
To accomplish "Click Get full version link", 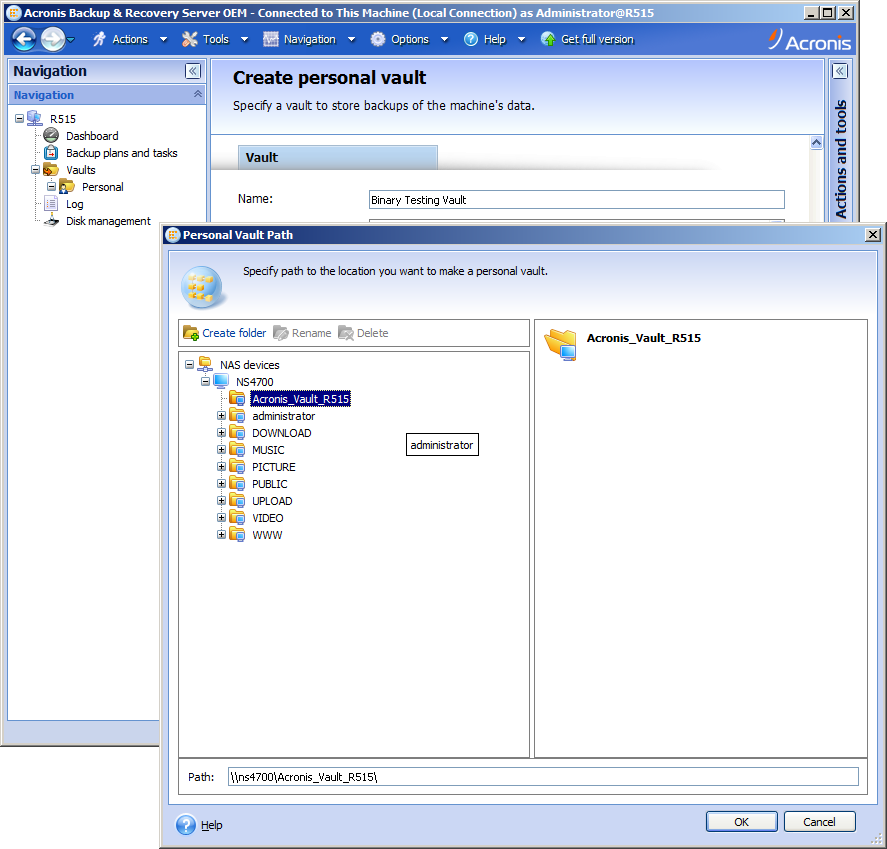I will click(x=597, y=39).
